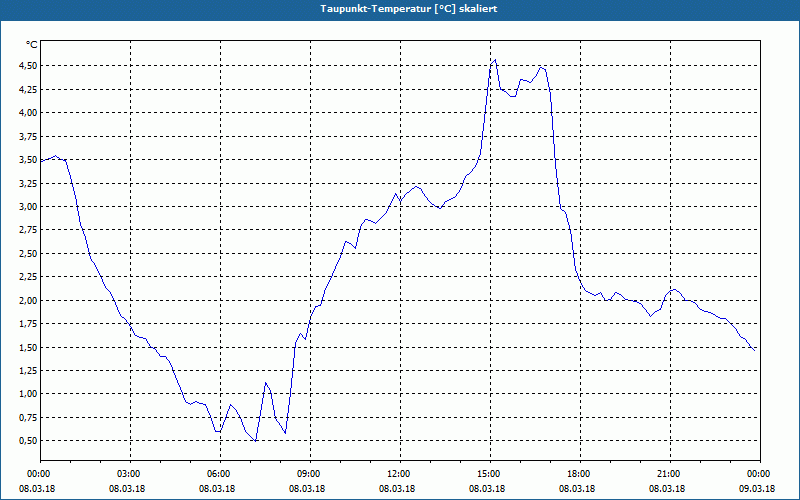Image resolution: width=800 pixels, height=500 pixels.
Task: Select the 06:00 time label
Action: pyautogui.click(x=218, y=474)
